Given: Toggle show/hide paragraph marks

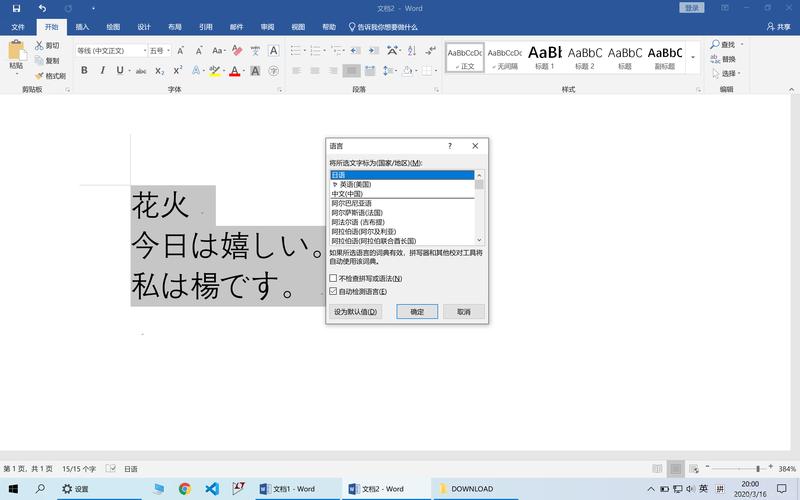Looking at the screenshot, I should pyautogui.click(x=431, y=51).
